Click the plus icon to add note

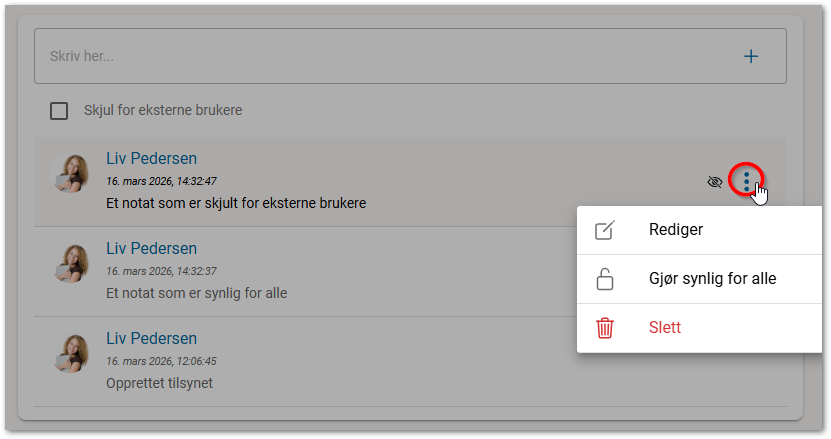[751, 56]
